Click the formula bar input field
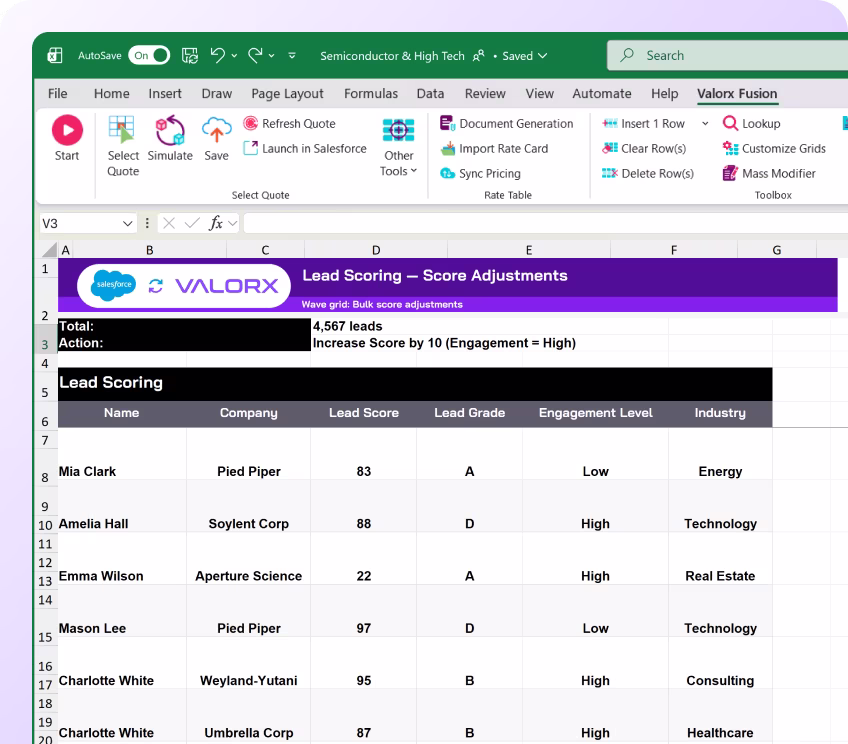 (546, 223)
